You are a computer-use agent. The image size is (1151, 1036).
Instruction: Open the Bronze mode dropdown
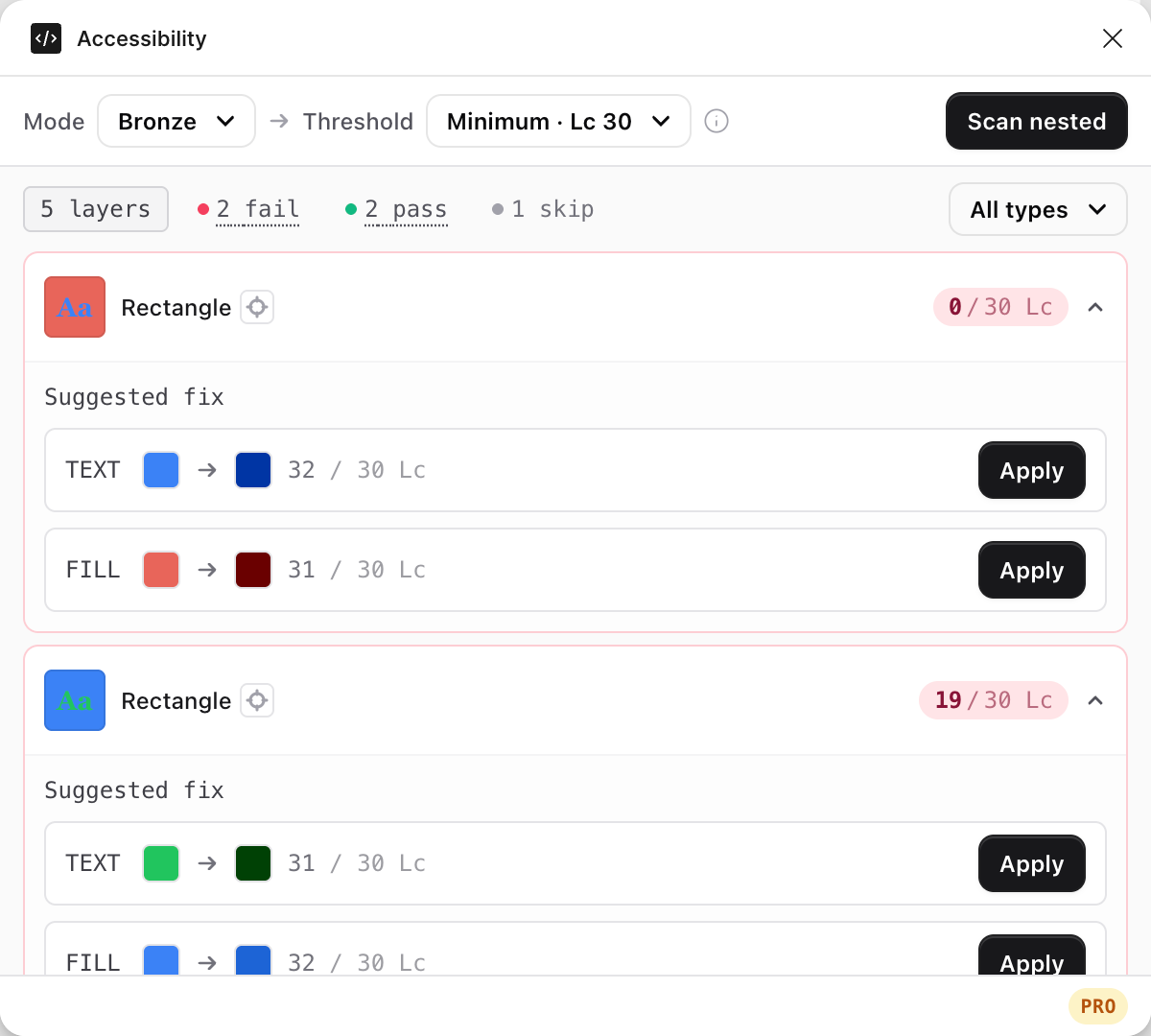176,121
